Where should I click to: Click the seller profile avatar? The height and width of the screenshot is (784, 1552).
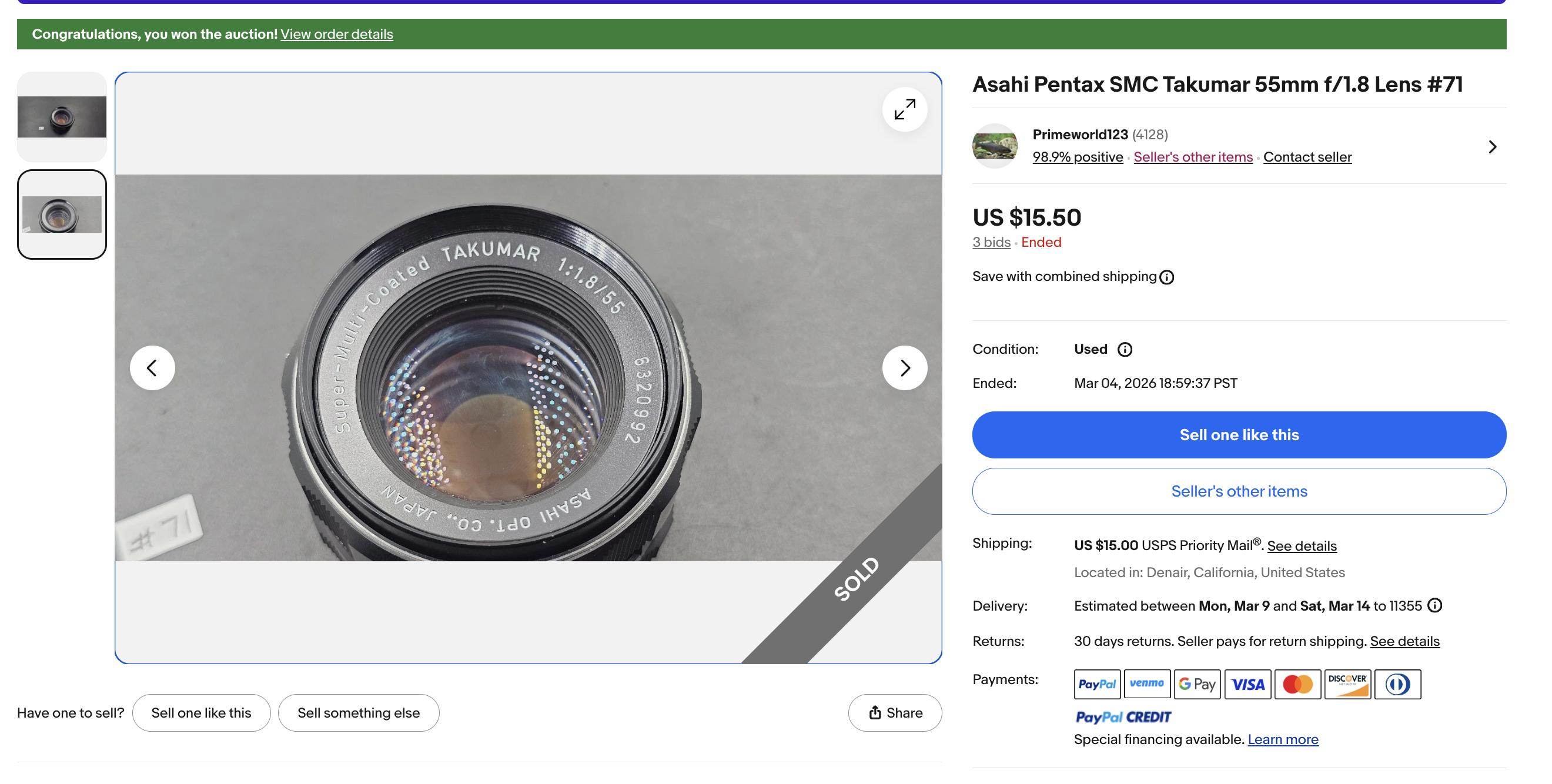click(994, 146)
